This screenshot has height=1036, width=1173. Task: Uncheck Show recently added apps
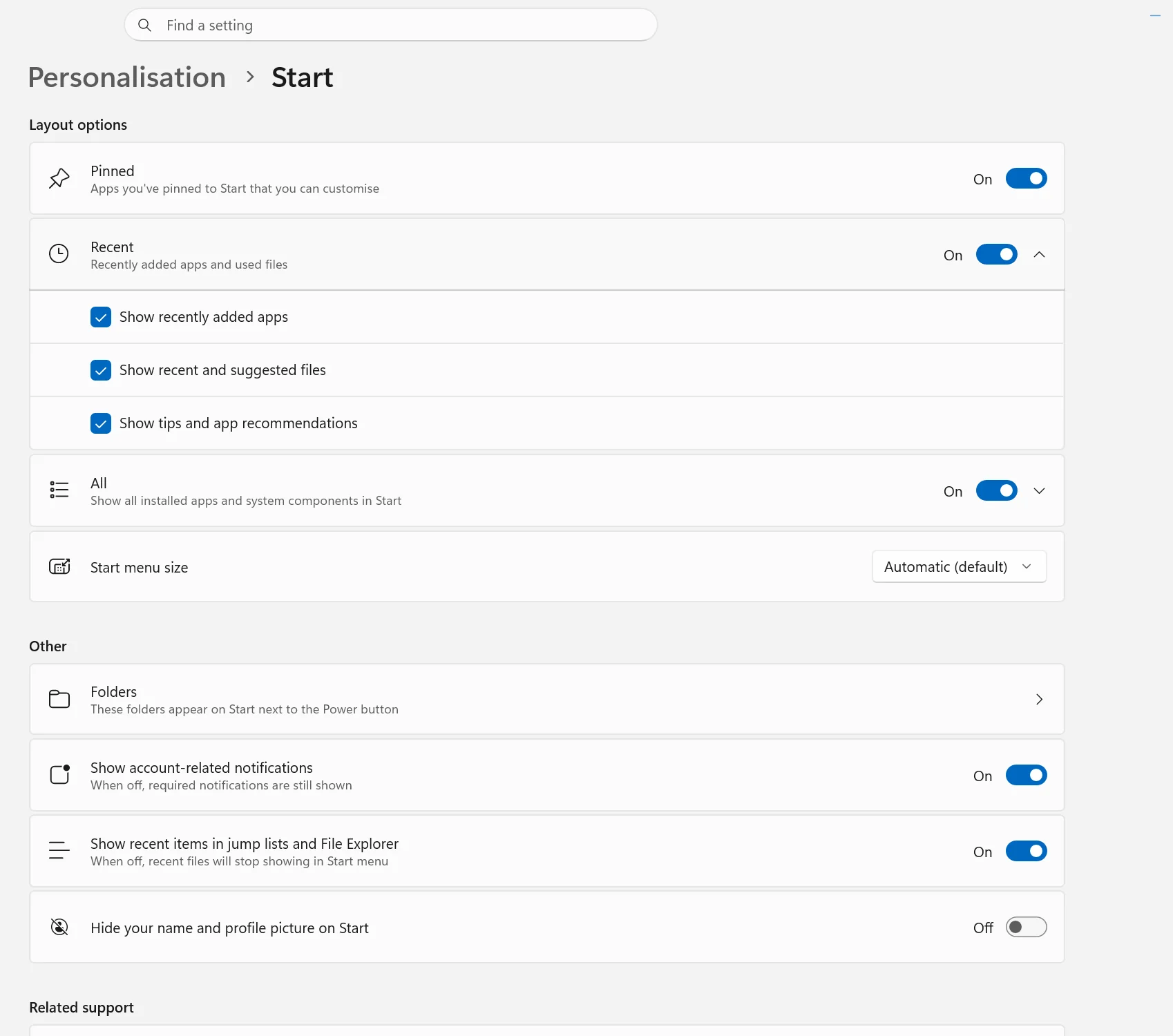pos(101,317)
